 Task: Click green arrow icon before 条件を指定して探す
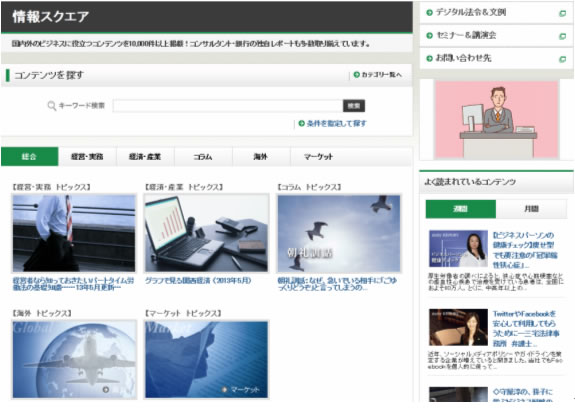301,123
